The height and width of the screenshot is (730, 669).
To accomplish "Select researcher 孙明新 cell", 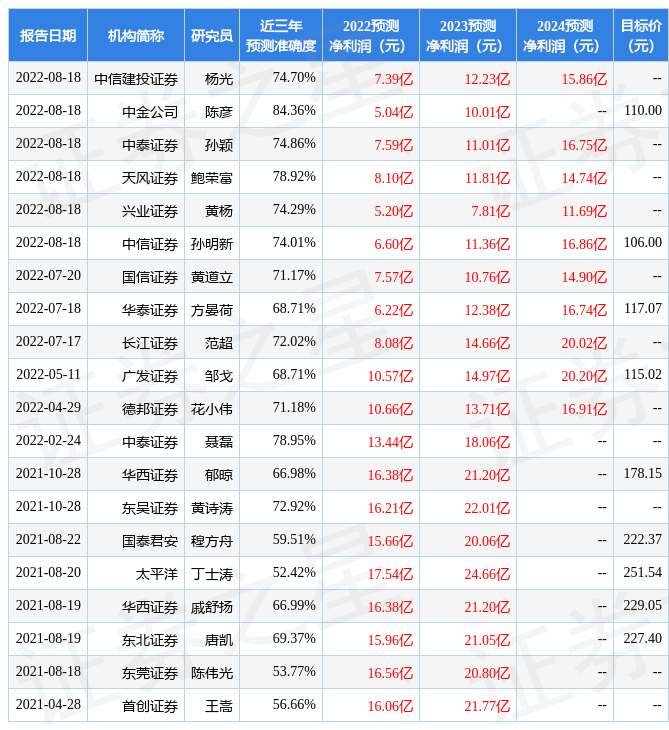I will 212,244.
